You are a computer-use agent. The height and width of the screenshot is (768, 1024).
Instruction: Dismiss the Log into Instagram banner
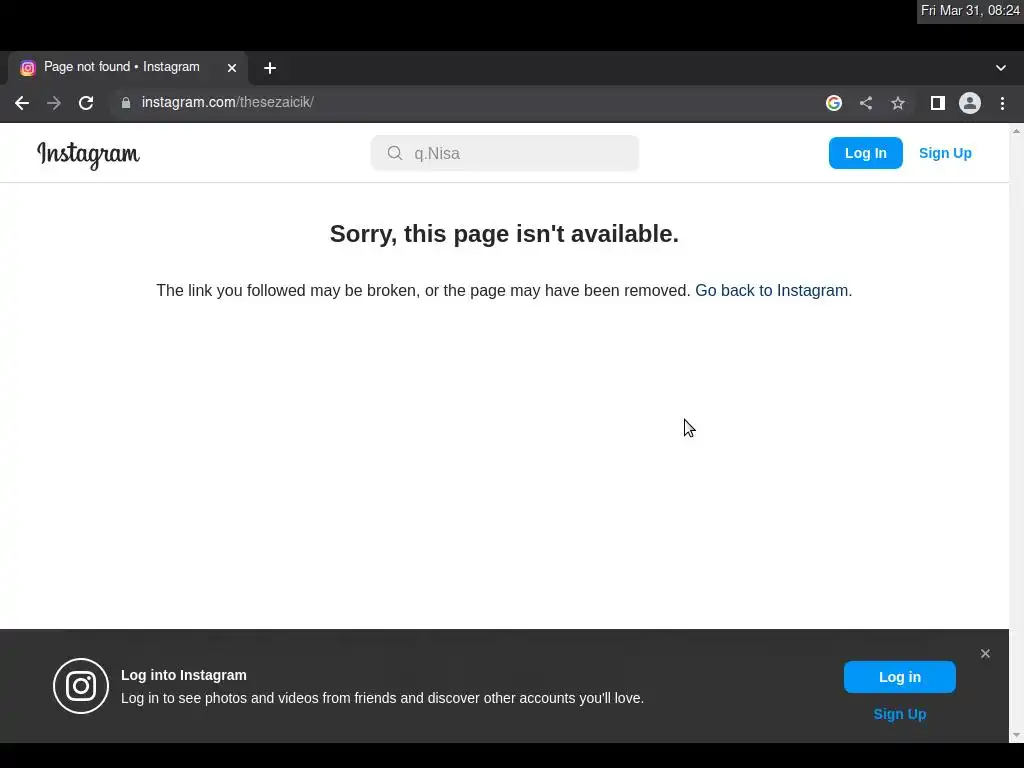[x=985, y=654]
